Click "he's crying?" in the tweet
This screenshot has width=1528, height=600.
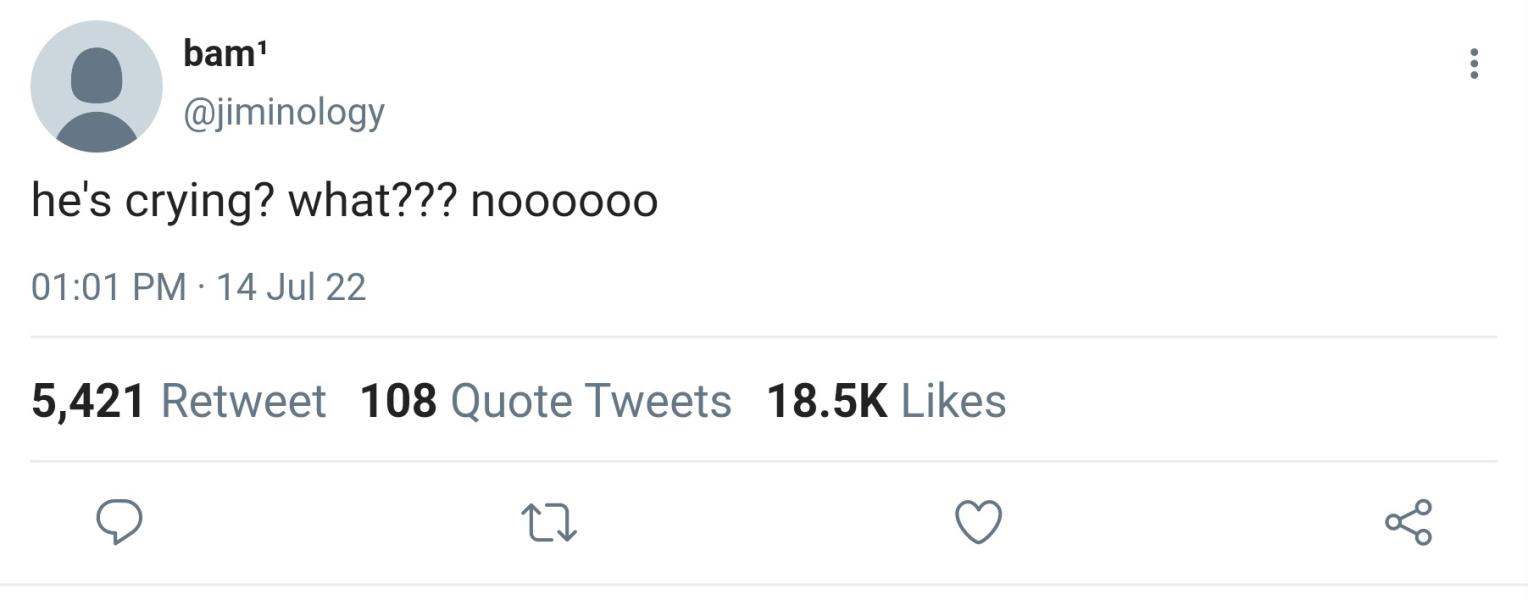pyautogui.click(x=154, y=201)
